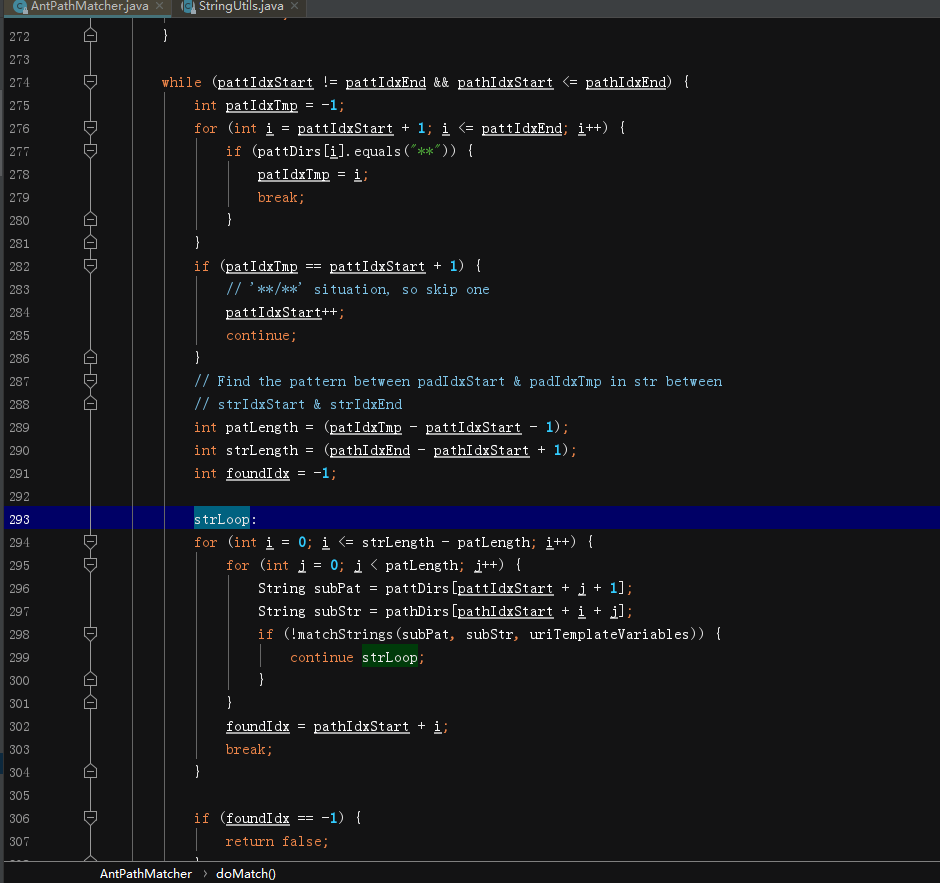The height and width of the screenshot is (883, 940).
Task: Click fold end marker at line 288
Action: [91, 404]
